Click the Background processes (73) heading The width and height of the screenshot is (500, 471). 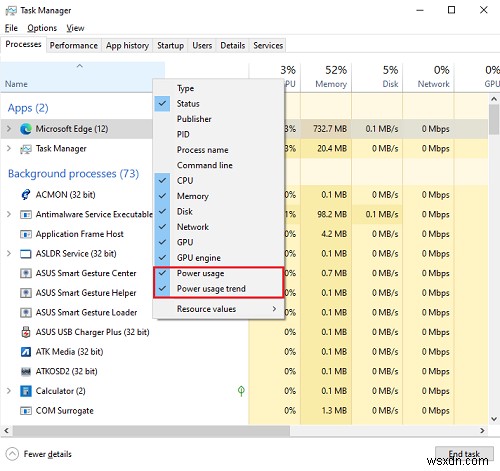click(x=73, y=174)
